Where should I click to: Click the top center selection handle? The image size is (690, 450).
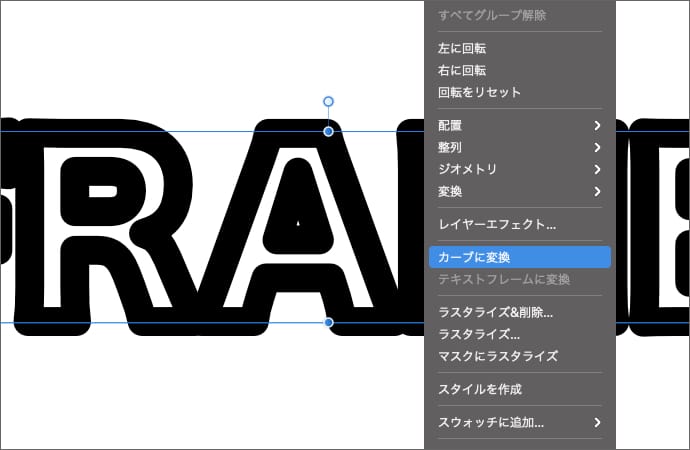pos(328,132)
